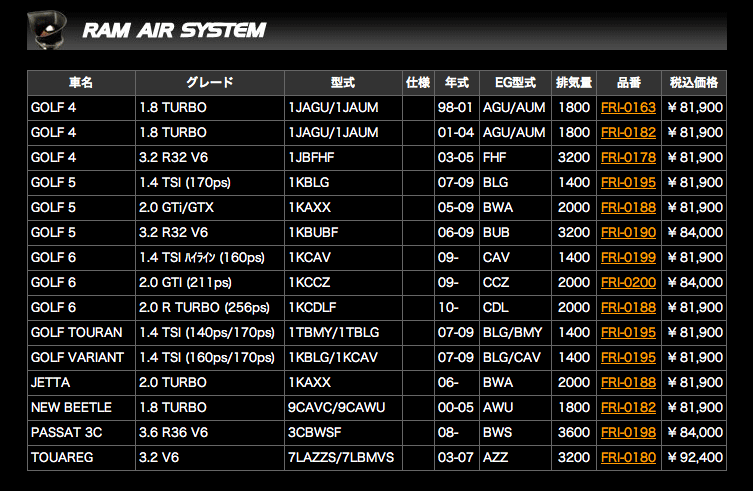The width and height of the screenshot is (753, 491).
Task: Click the 年式 column header
Action: [x=457, y=83]
